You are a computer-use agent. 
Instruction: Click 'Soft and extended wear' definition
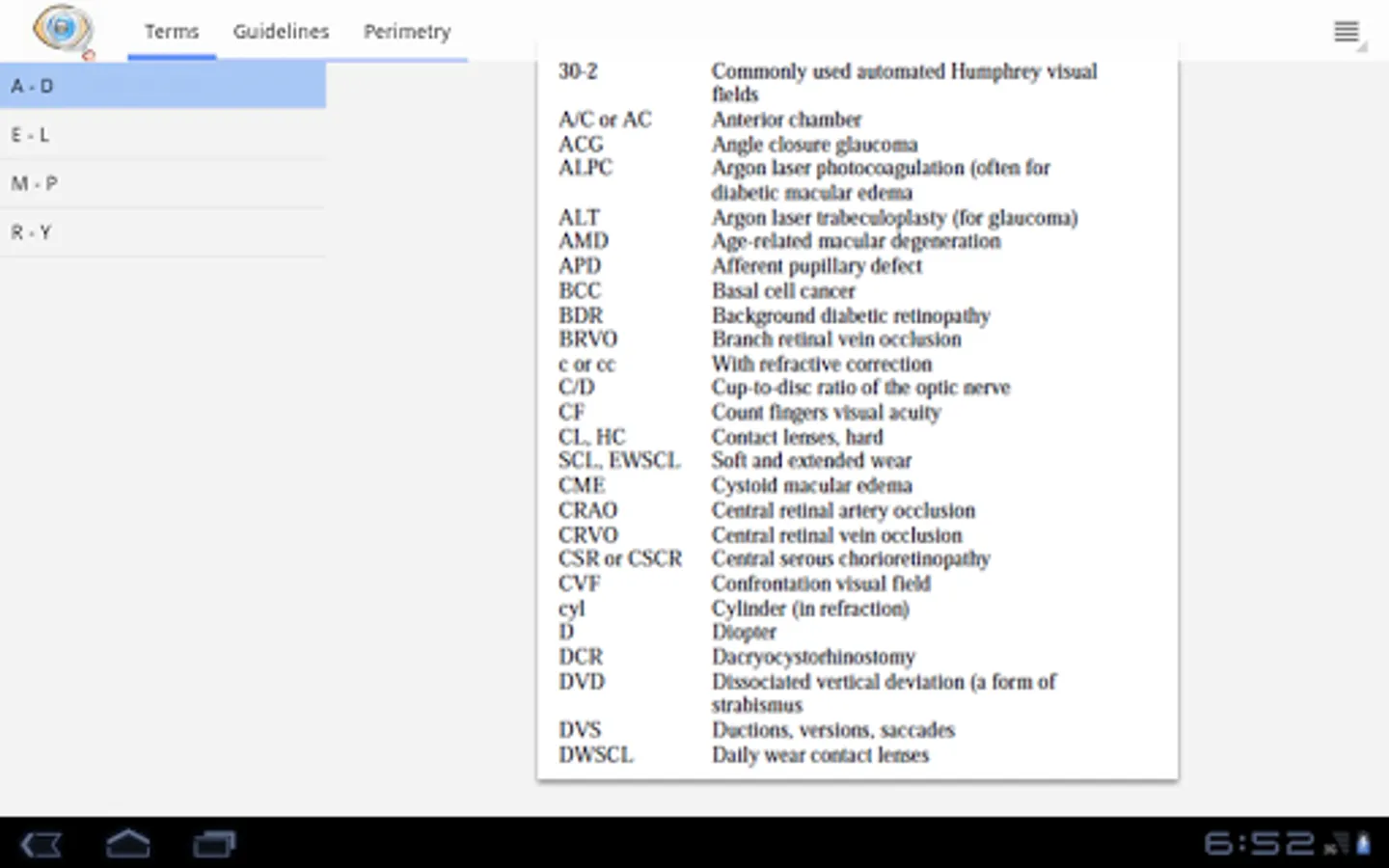click(811, 461)
